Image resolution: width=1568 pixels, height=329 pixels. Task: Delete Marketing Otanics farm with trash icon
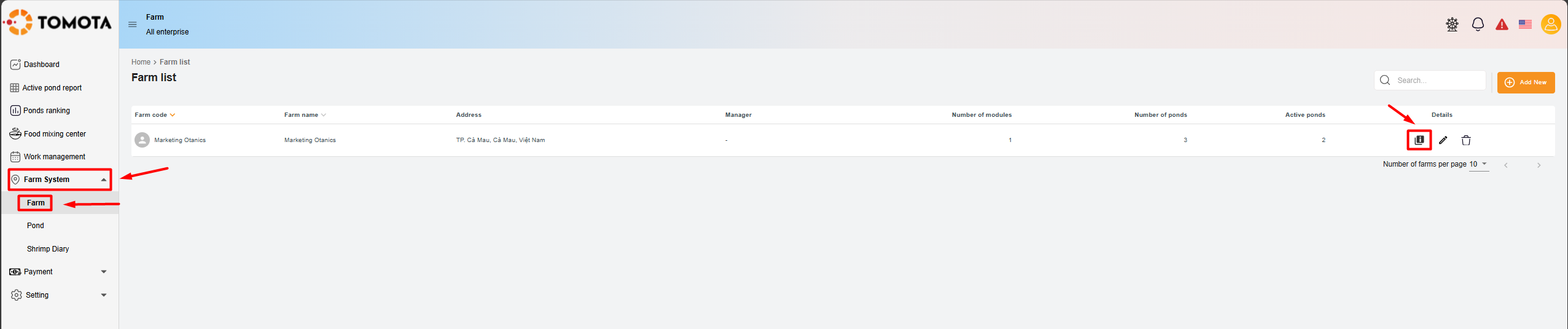(1465, 140)
